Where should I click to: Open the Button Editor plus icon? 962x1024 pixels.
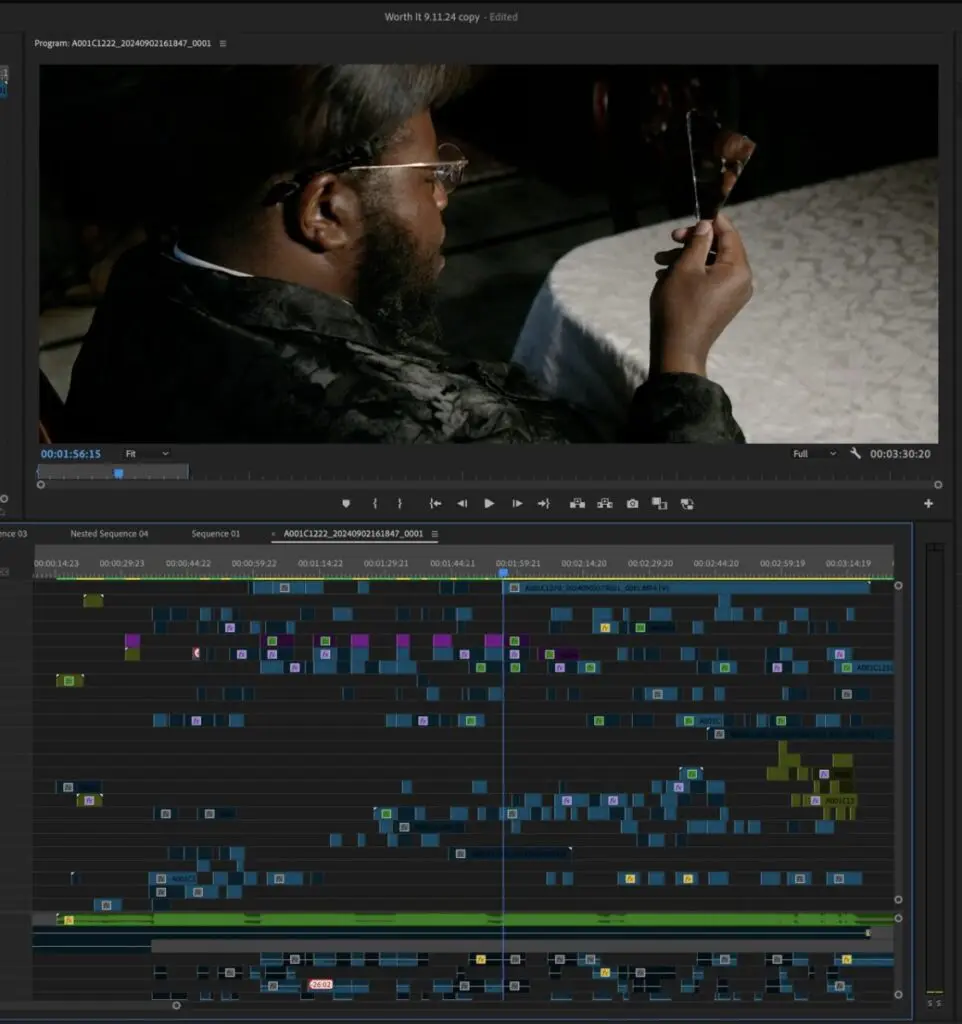(x=928, y=504)
